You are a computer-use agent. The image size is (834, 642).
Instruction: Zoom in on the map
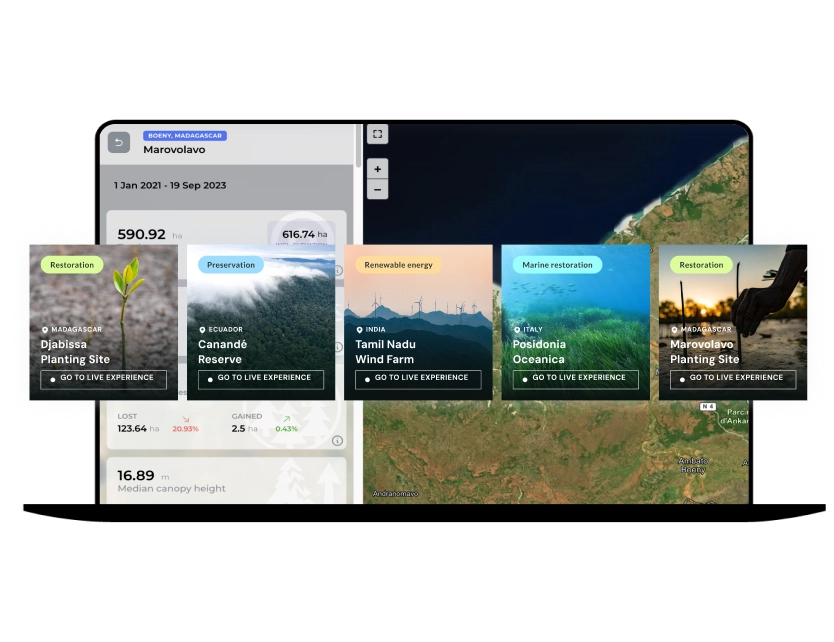pyautogui.click(x=378, y=169)
